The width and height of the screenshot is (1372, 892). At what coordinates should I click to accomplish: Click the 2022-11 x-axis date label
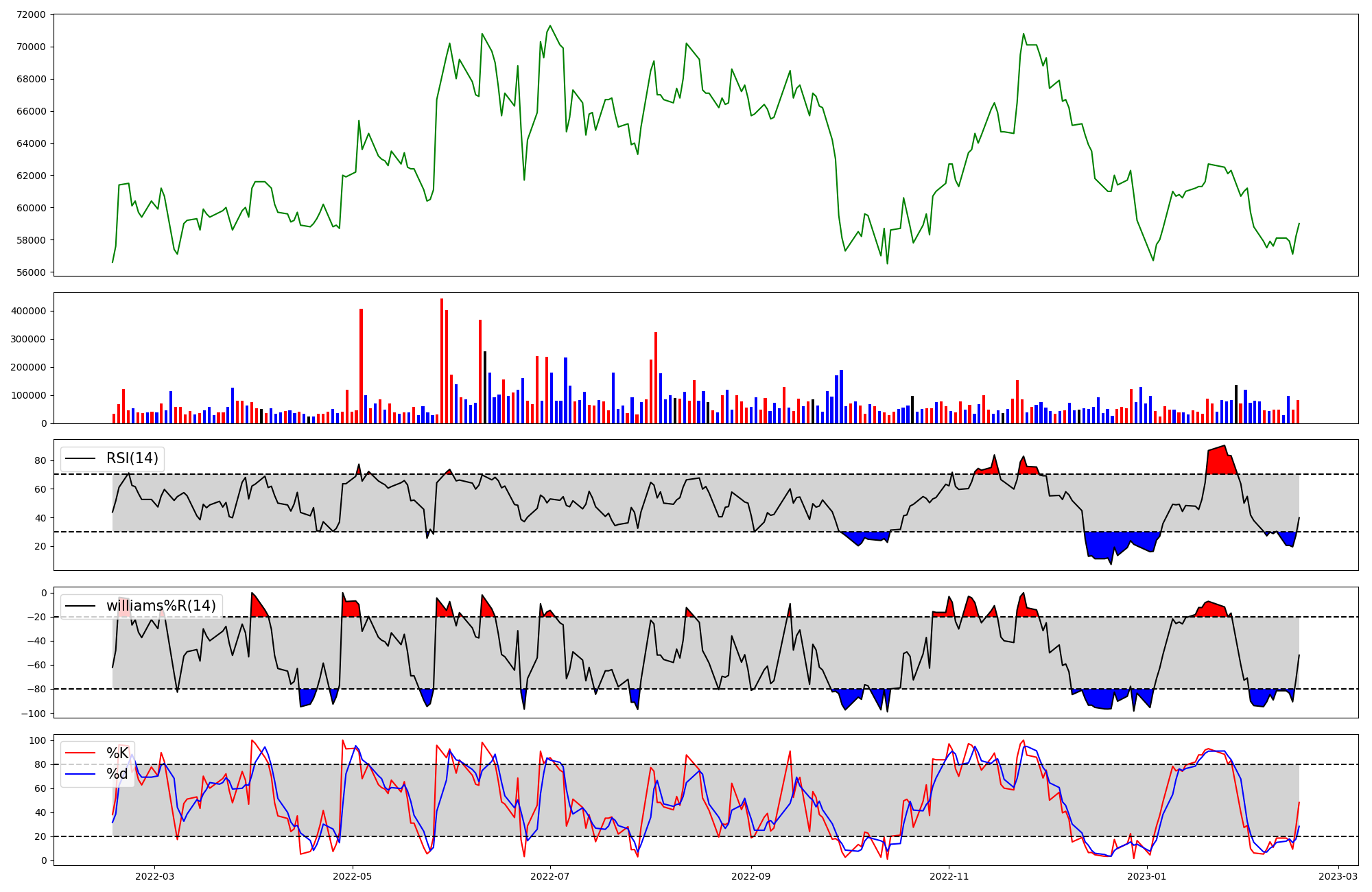pyautogui.click(x=949, y=876)
